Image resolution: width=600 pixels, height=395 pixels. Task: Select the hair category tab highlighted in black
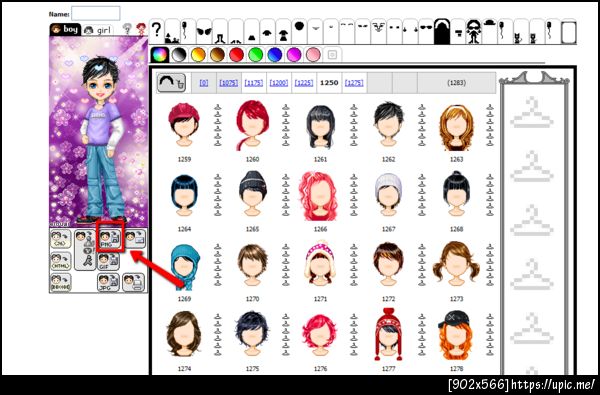coord(442,31)
